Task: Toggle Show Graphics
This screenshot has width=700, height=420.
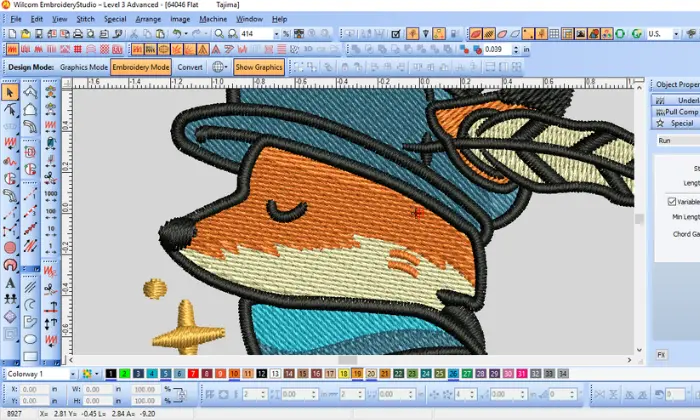Action: click(259, 67)
